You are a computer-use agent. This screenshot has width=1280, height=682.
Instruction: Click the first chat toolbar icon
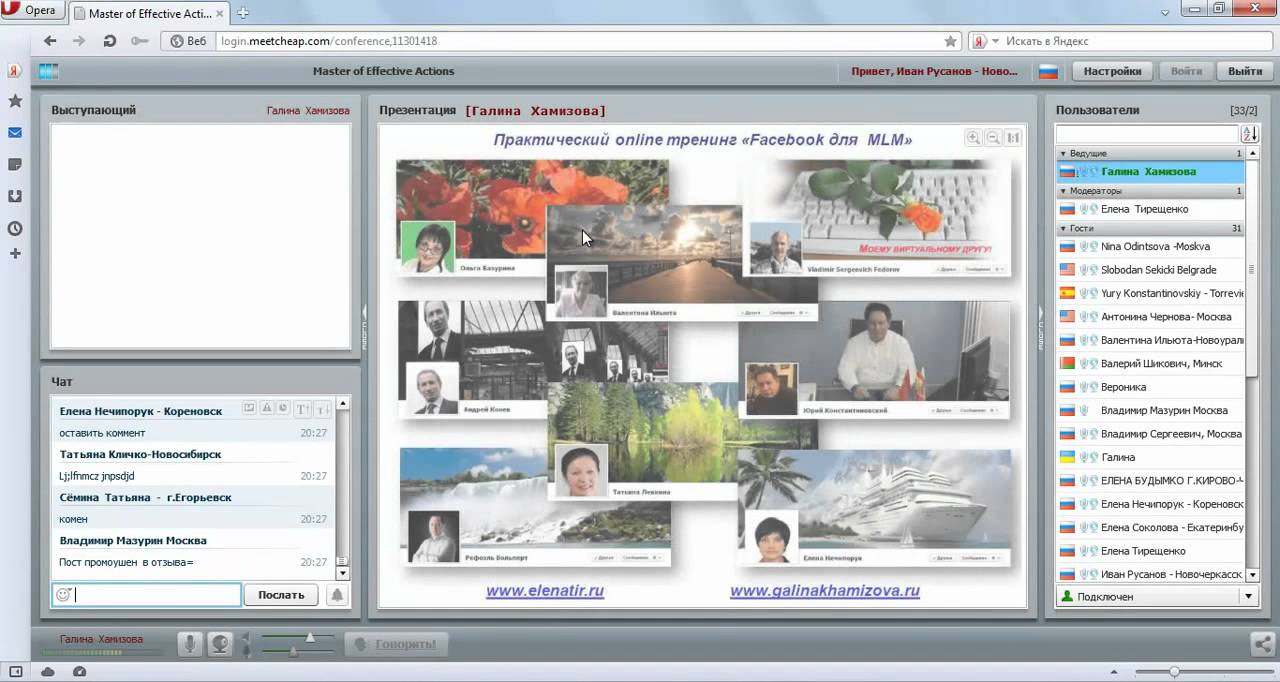point(250,408)
